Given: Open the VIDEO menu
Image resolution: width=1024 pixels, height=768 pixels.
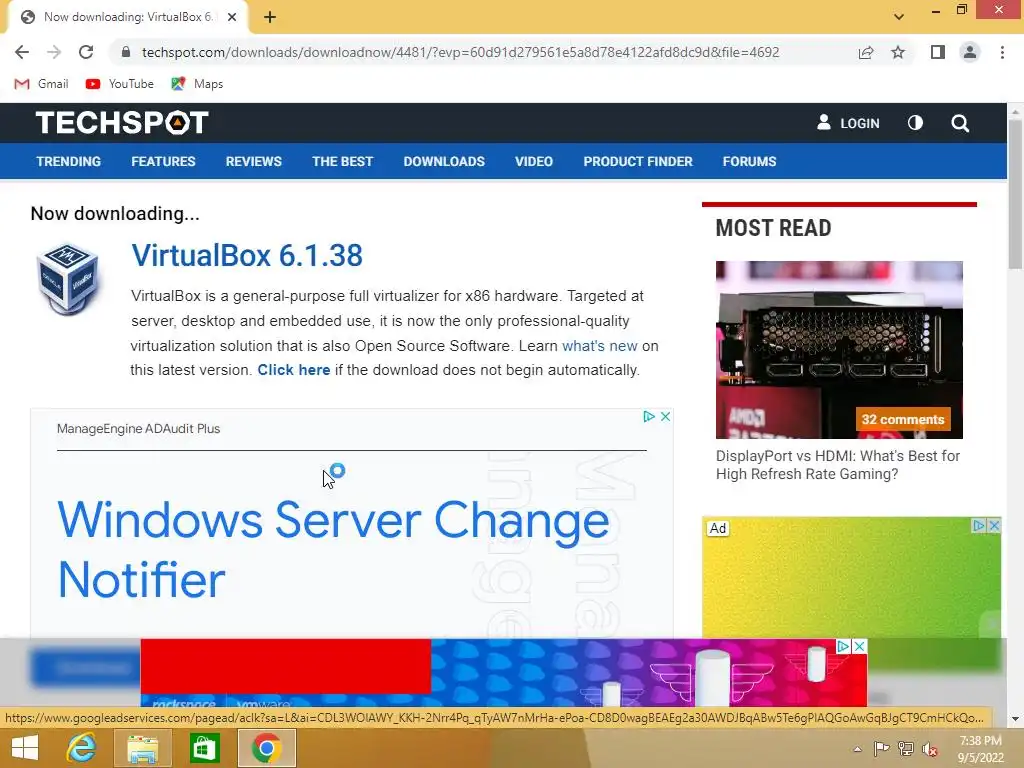Looking at the screenshot, I should 534,161.
